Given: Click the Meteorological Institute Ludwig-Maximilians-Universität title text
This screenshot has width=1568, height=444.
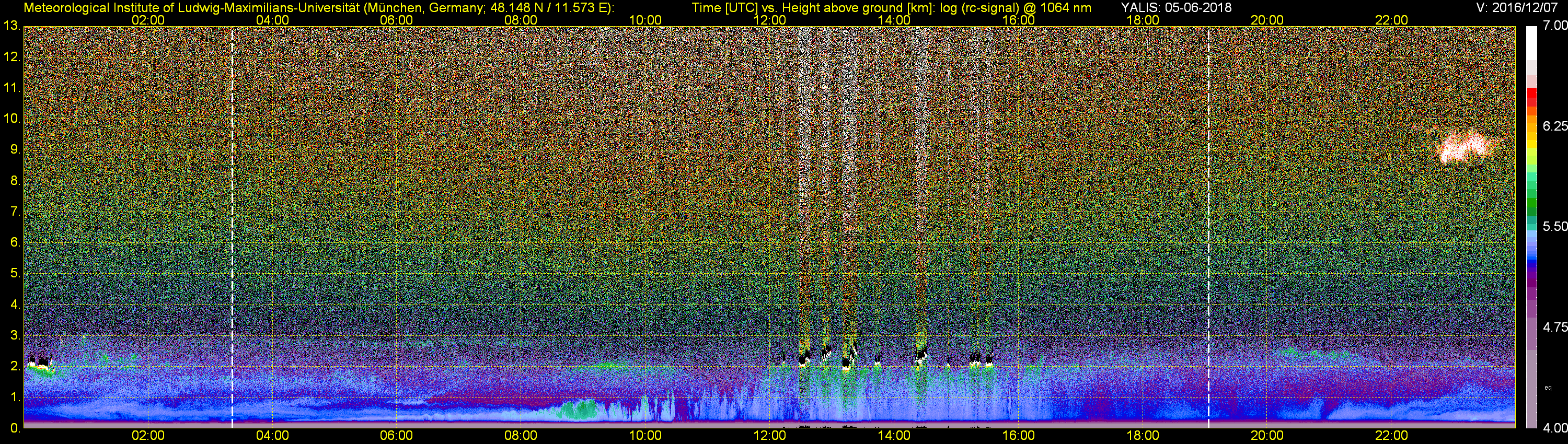Looking at the screenshot, I should click(318, 8).
